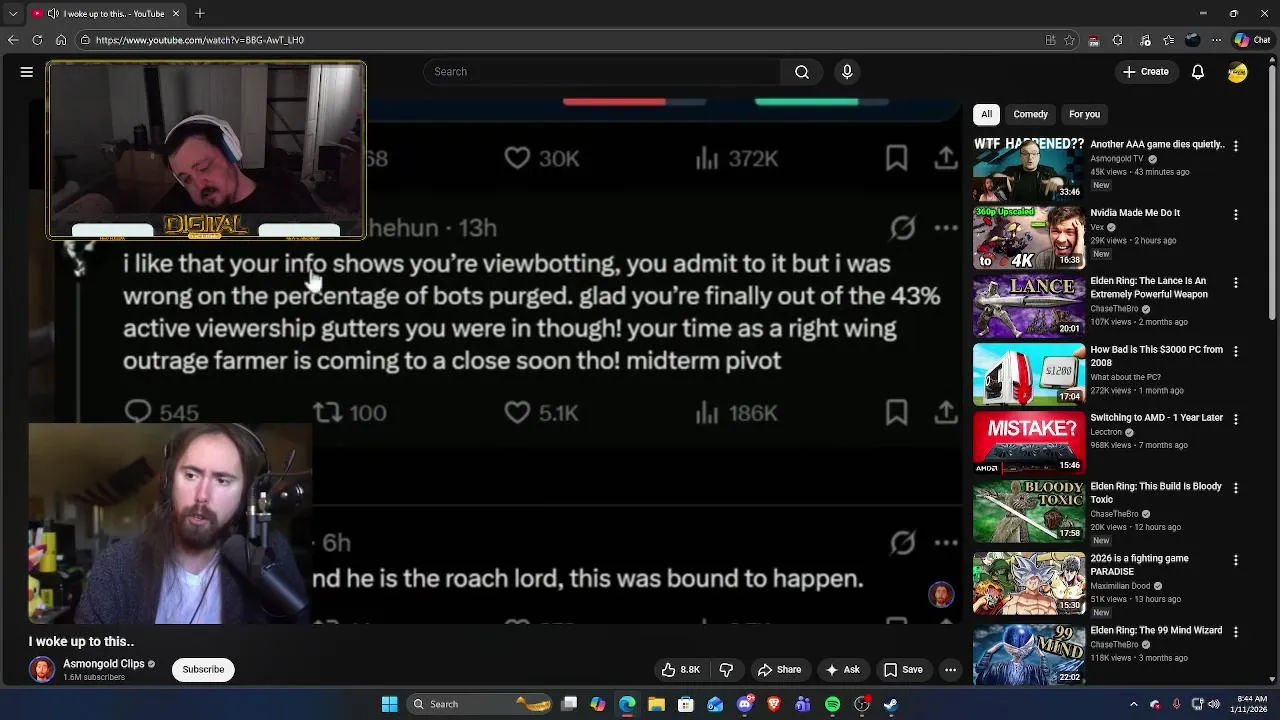Screen dimensions: 1280x720
Task: Select the 'Comedy' filter chip
Action: (x=1030, y=114)
